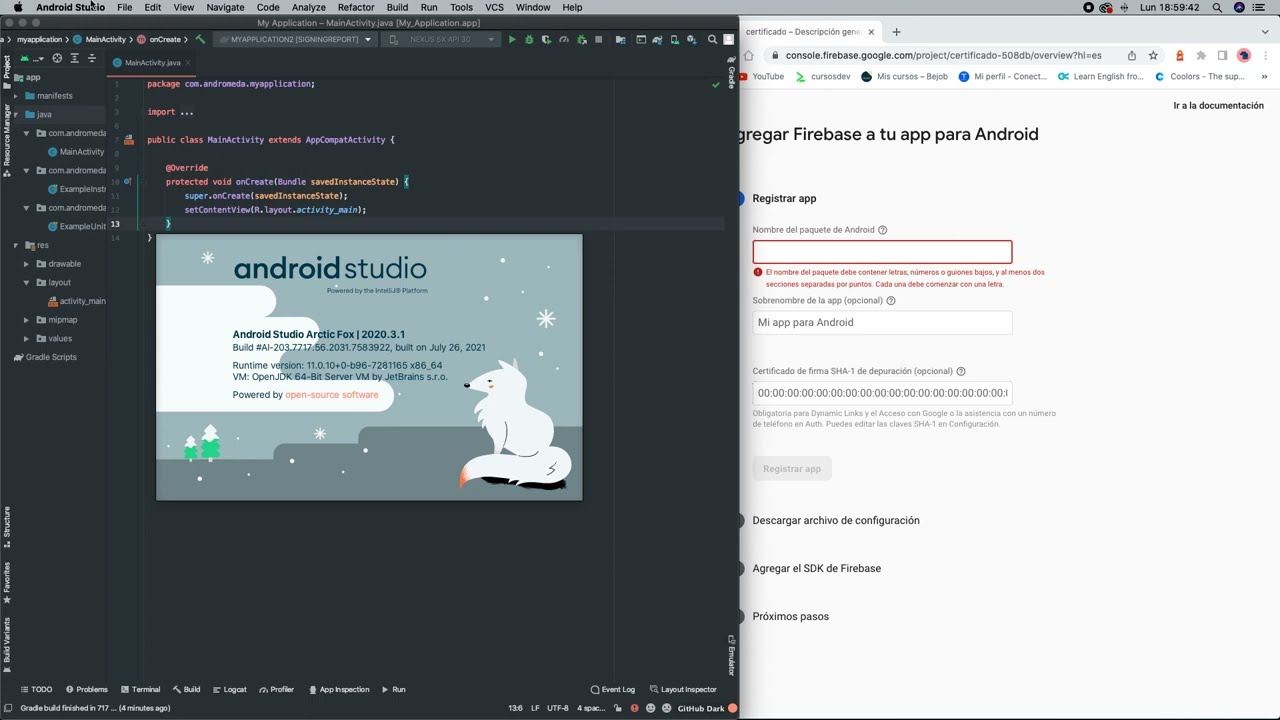
Task: Open the Structure tool window
Action: 6,527
